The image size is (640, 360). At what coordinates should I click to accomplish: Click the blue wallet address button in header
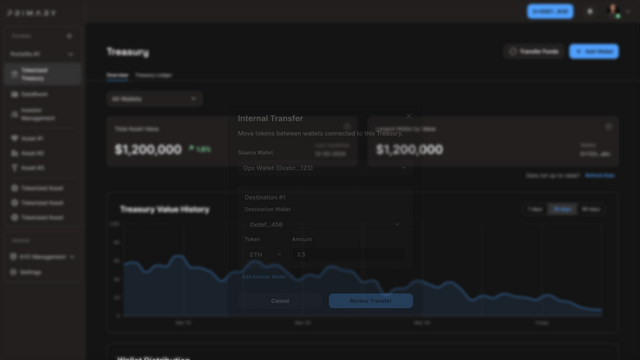pos(550,11)
